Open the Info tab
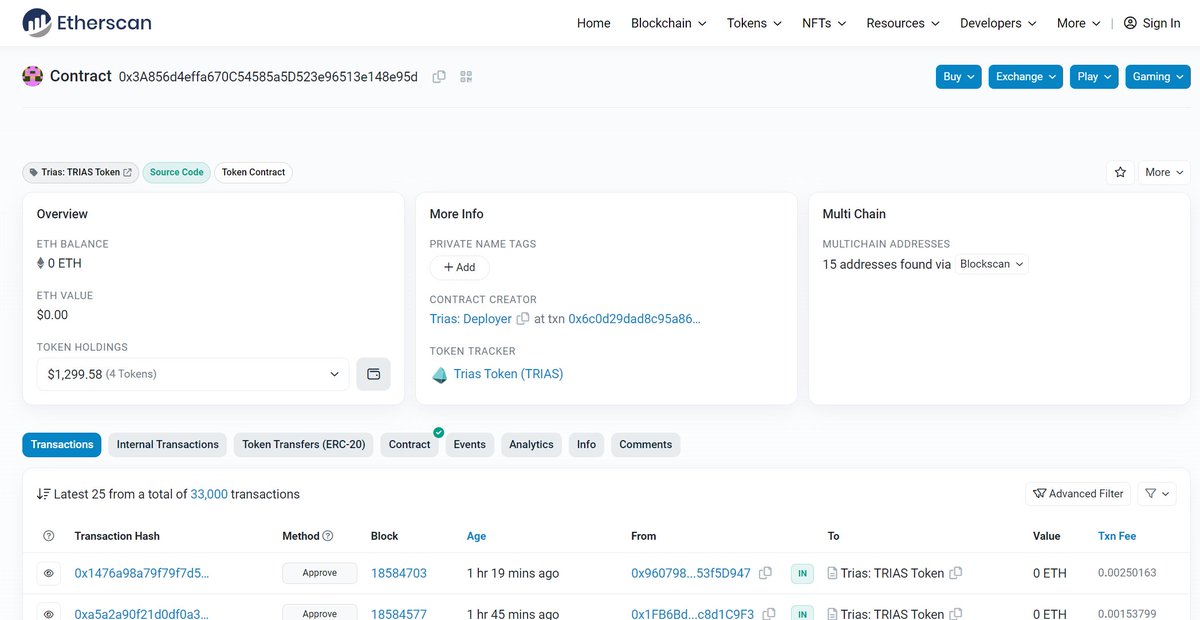Viewport: 1200px width, 620px height. (x=586, y=444)
